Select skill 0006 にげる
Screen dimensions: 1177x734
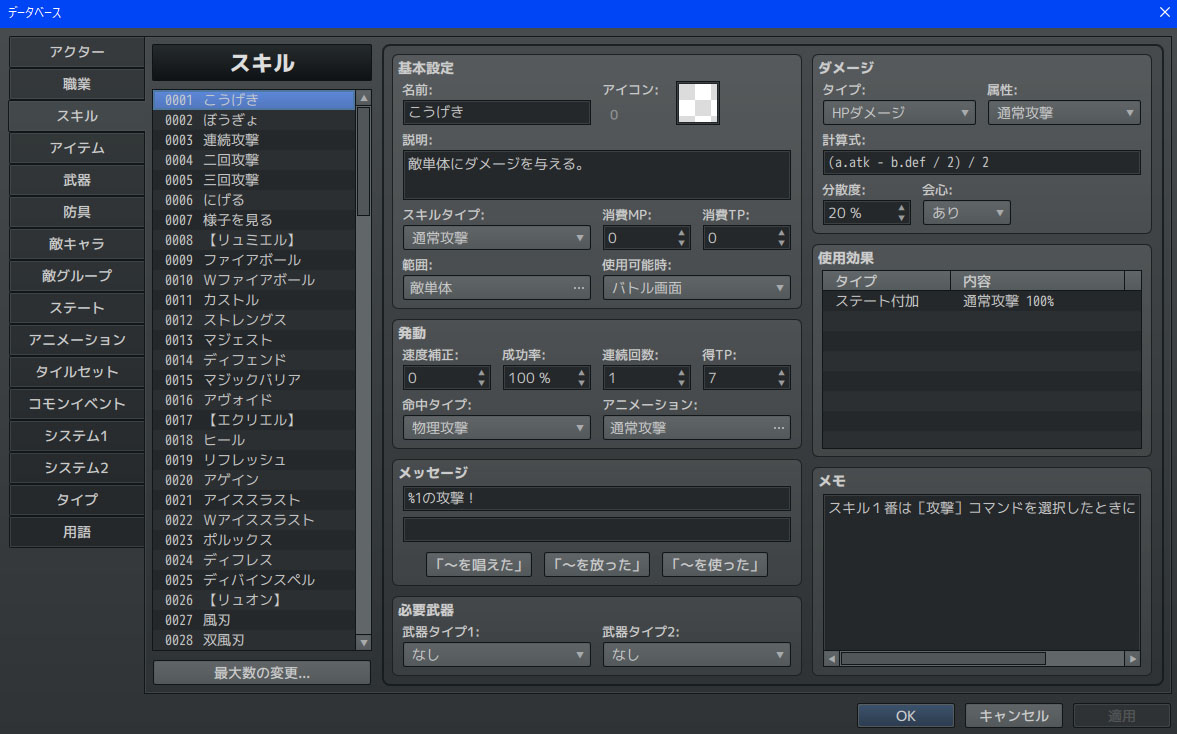tap(254, 200)
